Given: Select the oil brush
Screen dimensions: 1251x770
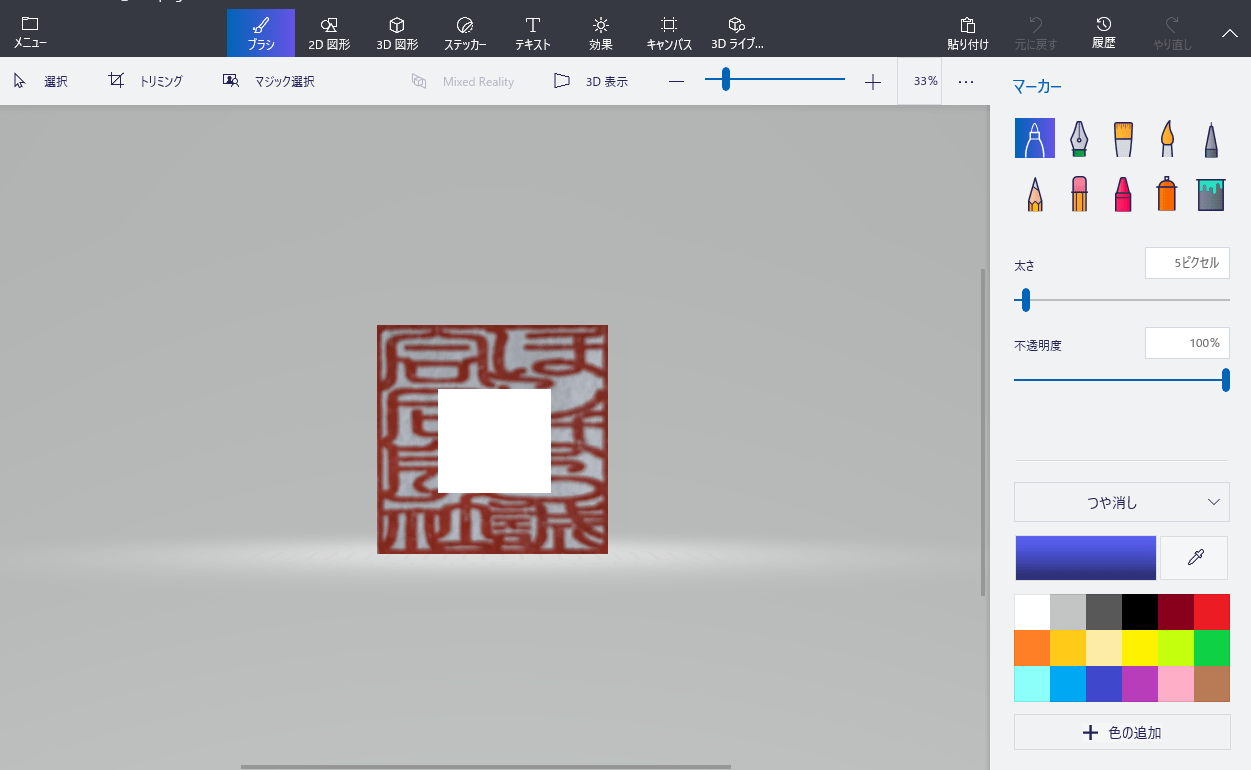Looking at the screenshot, I should coord(1123,138).
